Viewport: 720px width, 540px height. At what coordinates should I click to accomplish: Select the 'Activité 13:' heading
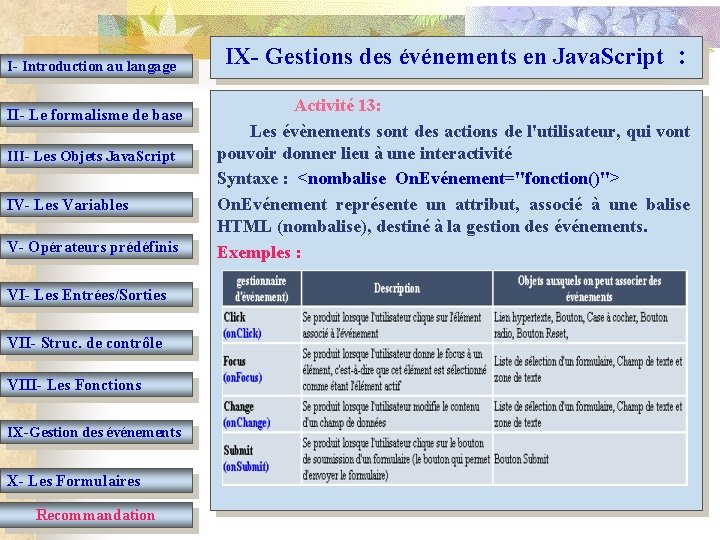click(x=338, y=105)
